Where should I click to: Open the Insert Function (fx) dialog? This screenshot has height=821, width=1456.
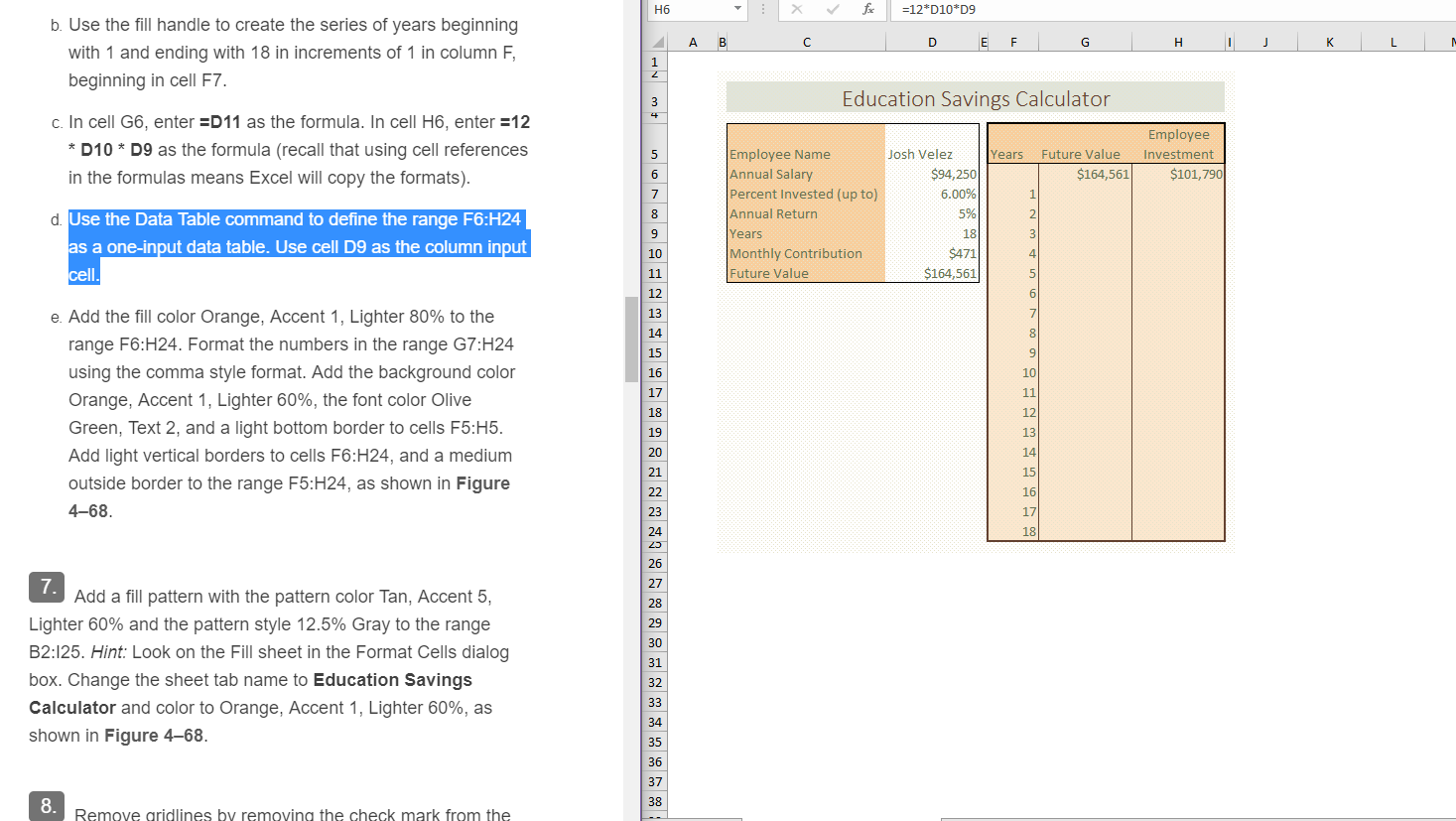pos(868,10)
